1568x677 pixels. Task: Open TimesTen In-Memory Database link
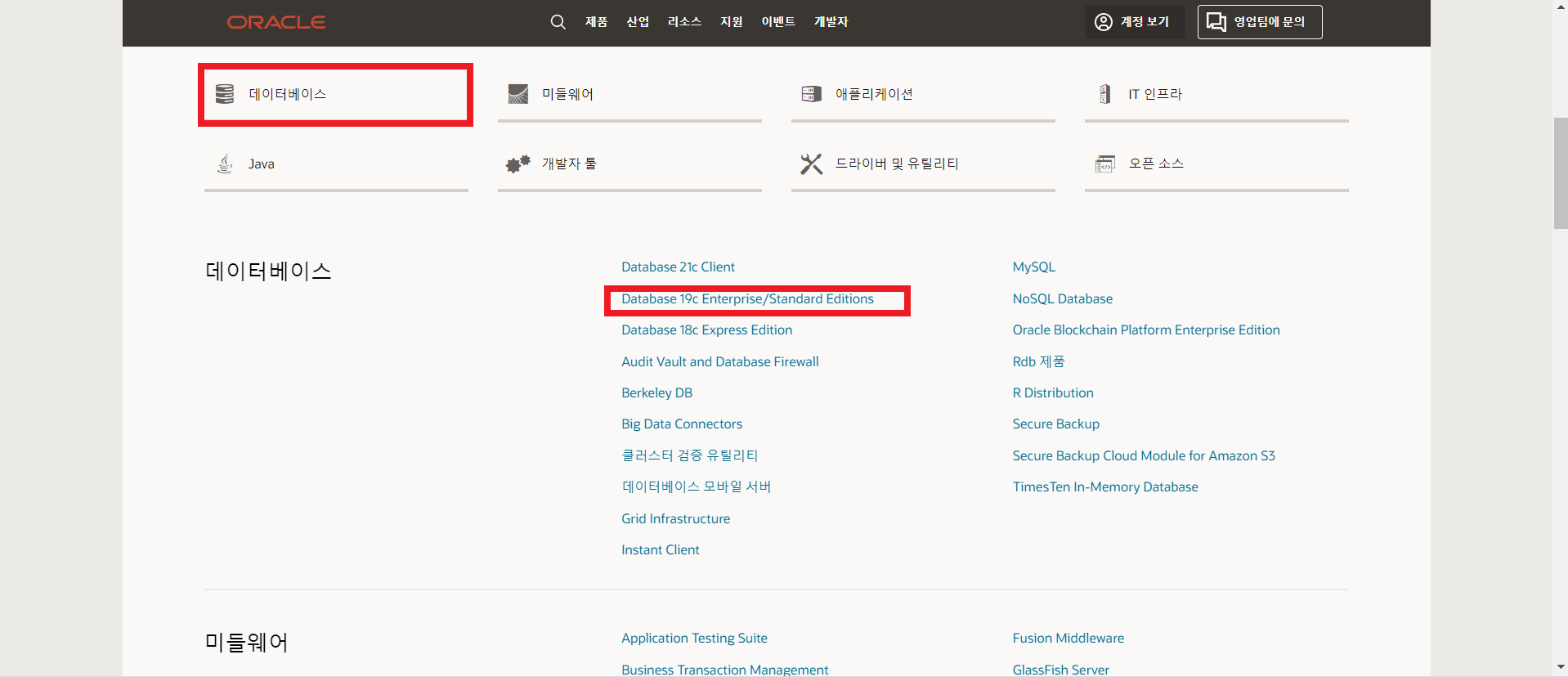(x=1105, y=487)
